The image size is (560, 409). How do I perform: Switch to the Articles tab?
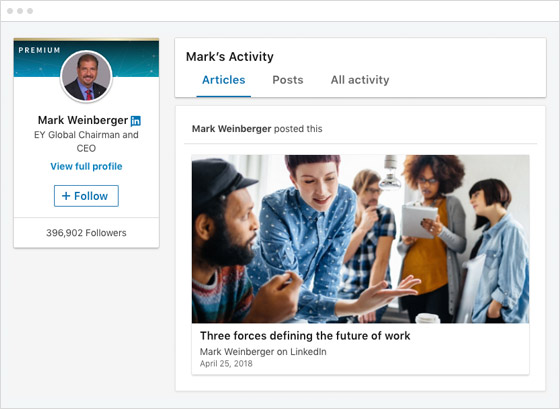(x=224, y=80)
